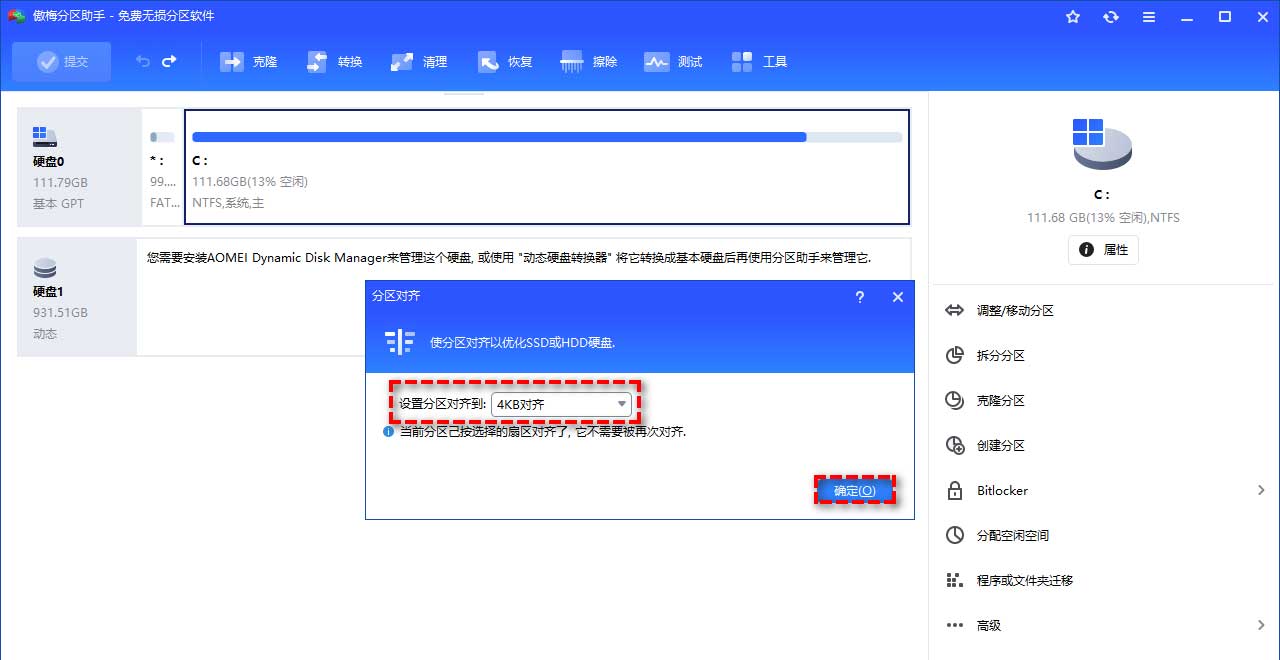Open the 恢复 (Recover) toolbar menu
Viewport: 1280px width, 660px height.
click(504, 62)
